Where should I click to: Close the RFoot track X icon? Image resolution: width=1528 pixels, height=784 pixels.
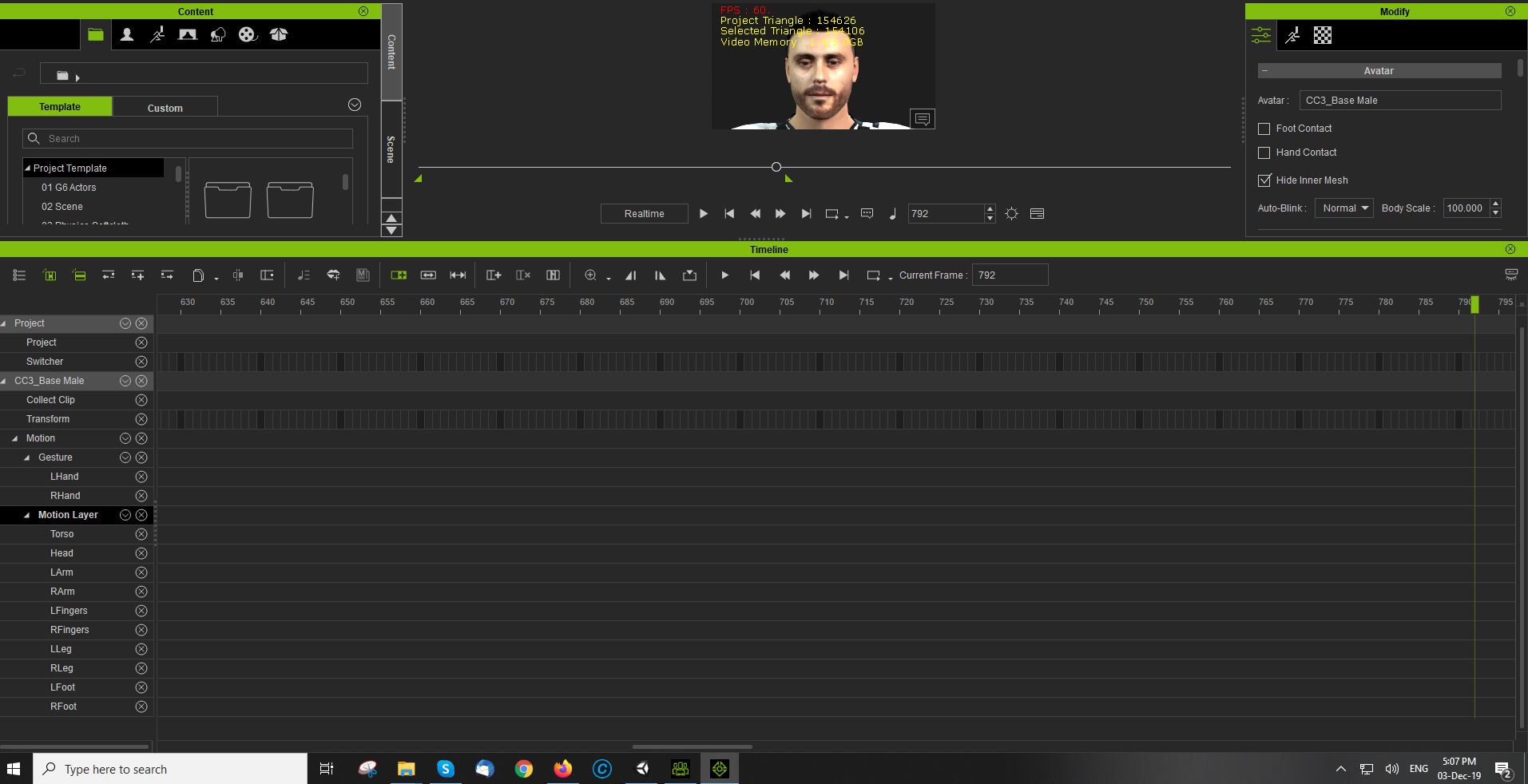(141, 707)
